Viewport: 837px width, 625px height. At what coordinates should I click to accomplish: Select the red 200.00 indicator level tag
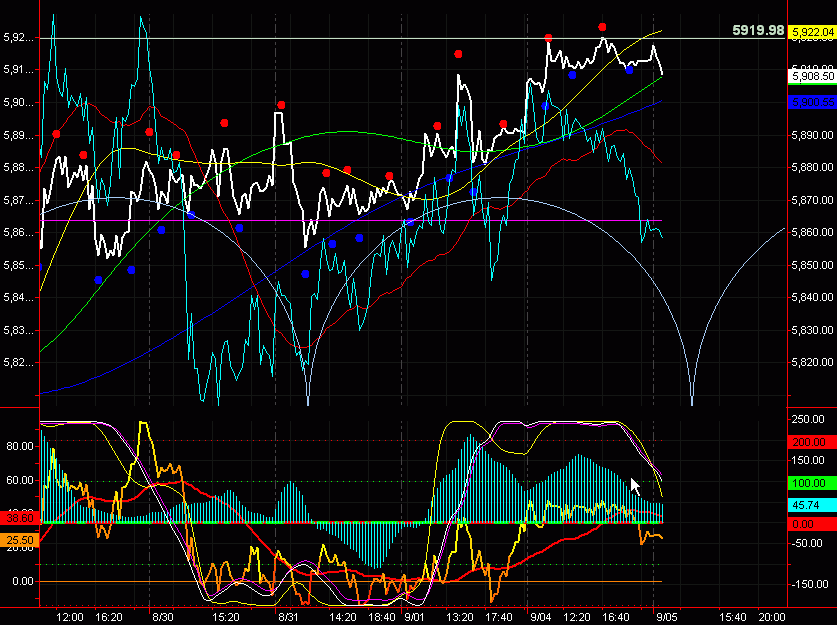point(812,442)
